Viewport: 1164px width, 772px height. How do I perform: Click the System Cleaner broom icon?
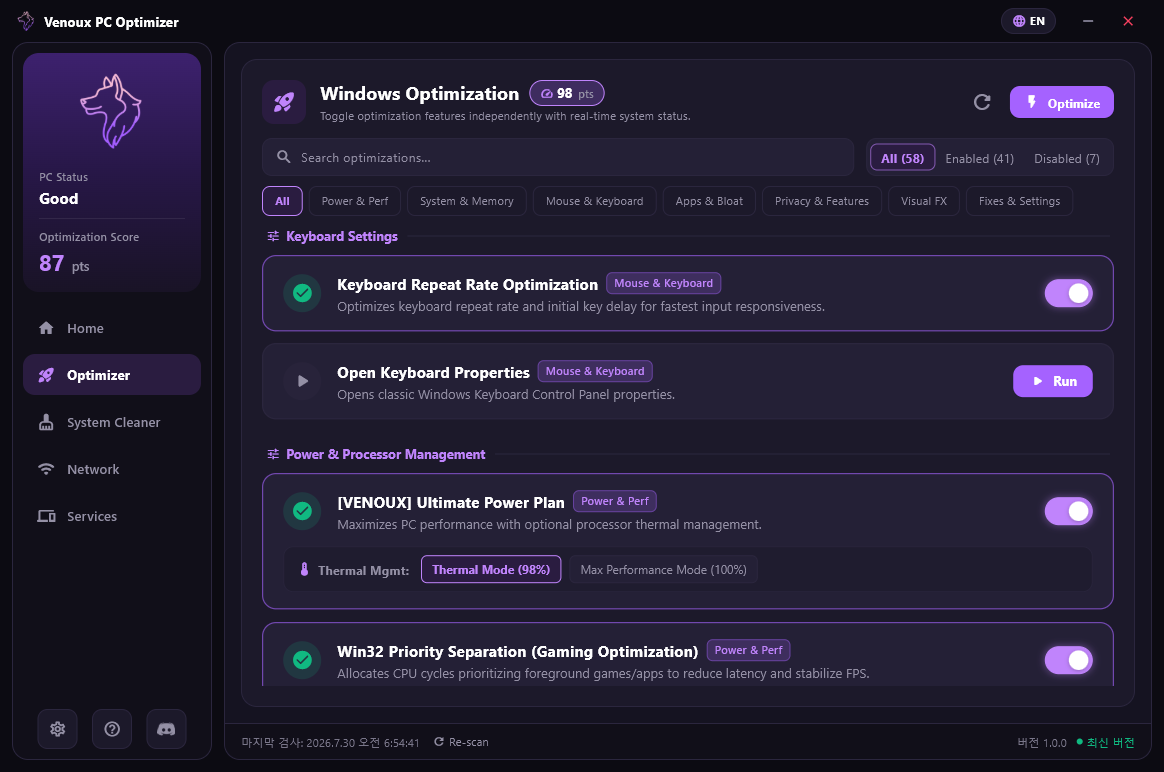pyautogui.click(x=46, y=422)
